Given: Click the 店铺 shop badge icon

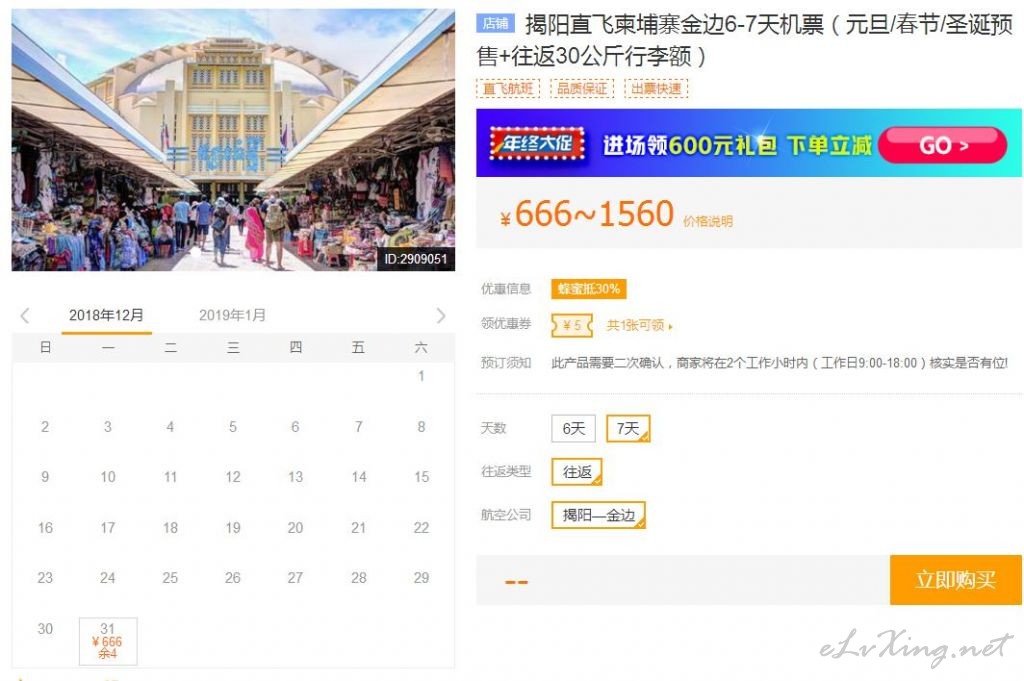Looking at the screenshot, I should coord(495,24).
